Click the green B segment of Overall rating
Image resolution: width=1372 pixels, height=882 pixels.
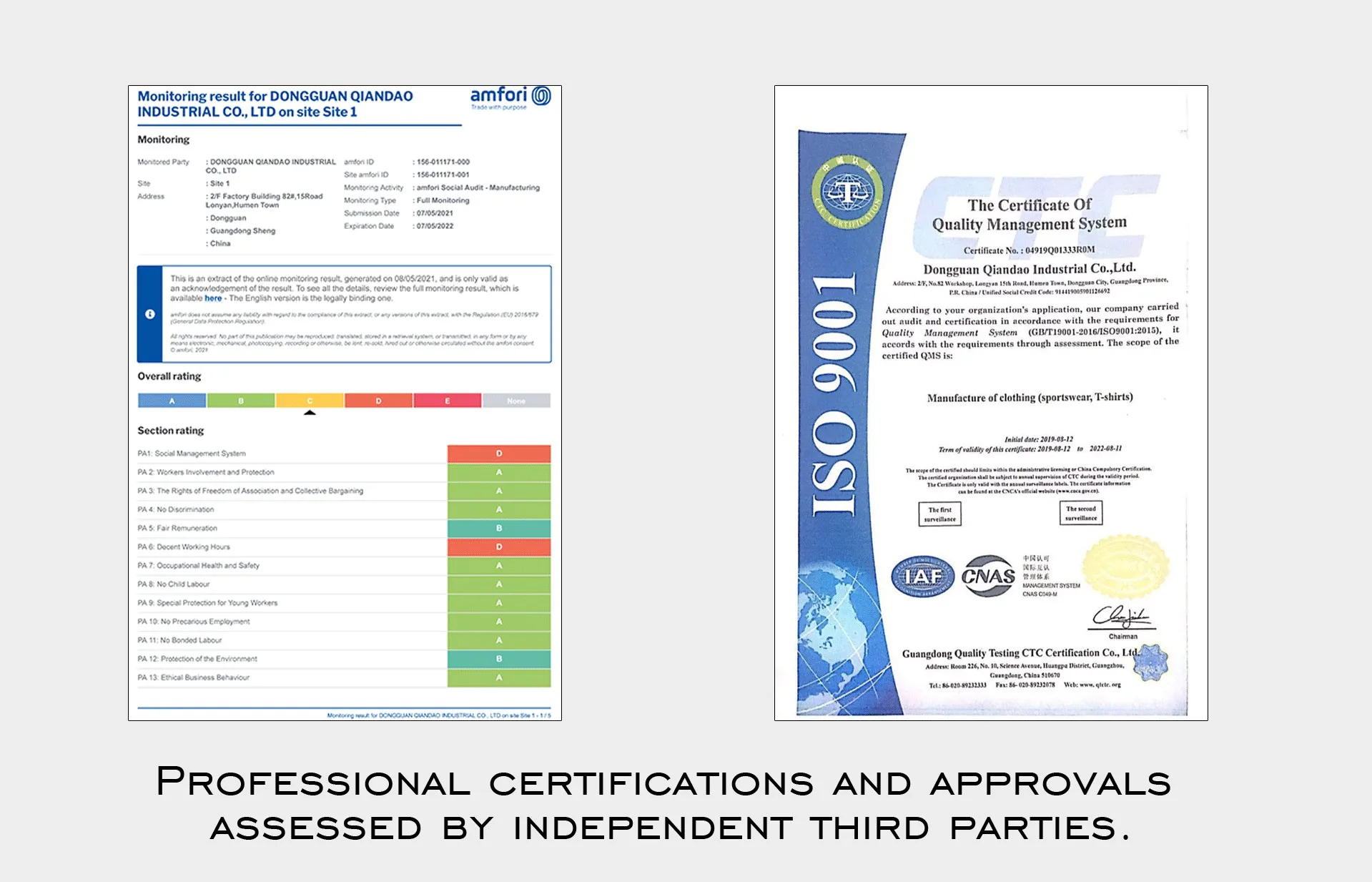[241, 401]
